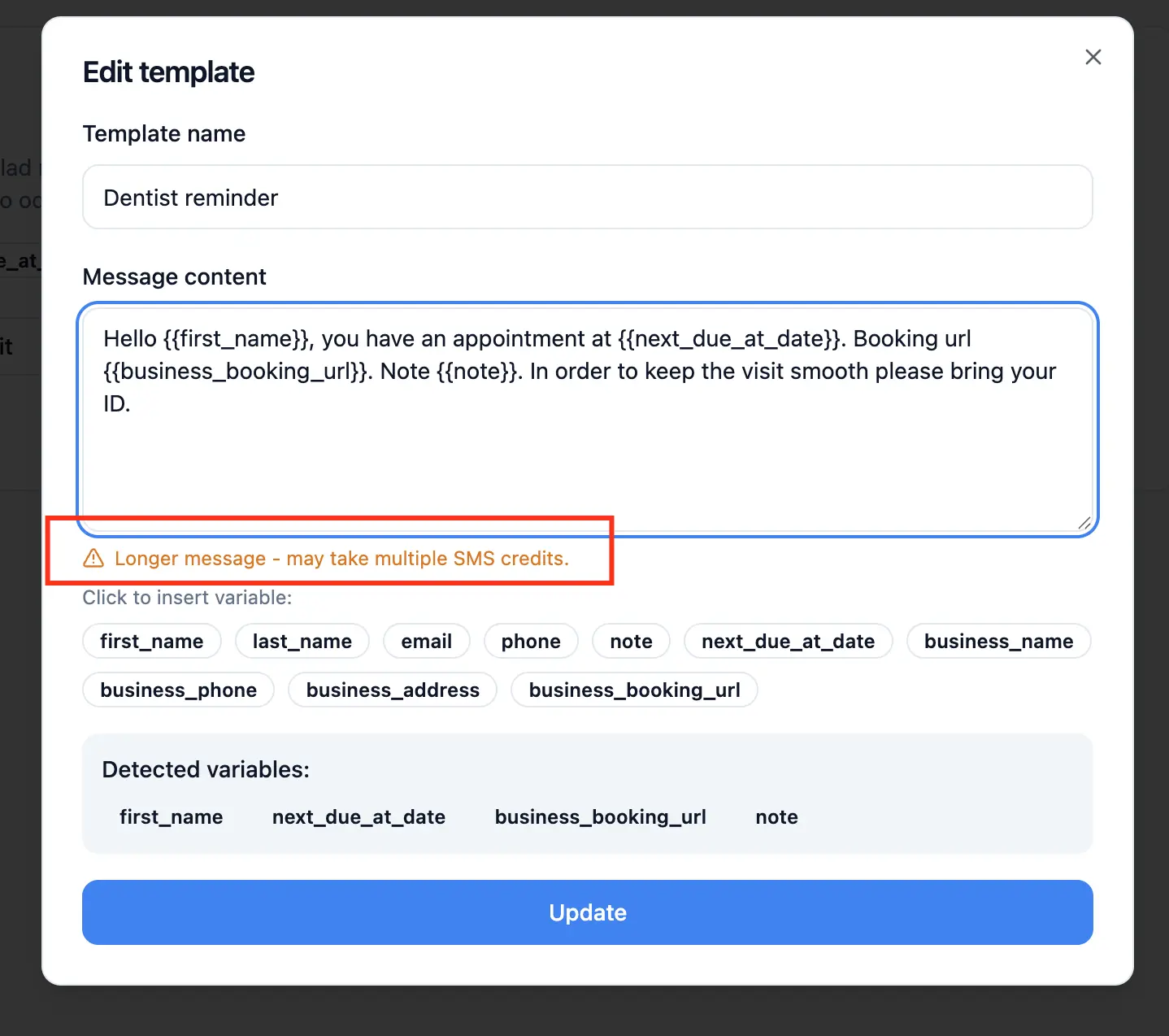Viewport: 1169px width, 1036px height.
Task: Insert the business_address variable chip
Action: (393, 690)
